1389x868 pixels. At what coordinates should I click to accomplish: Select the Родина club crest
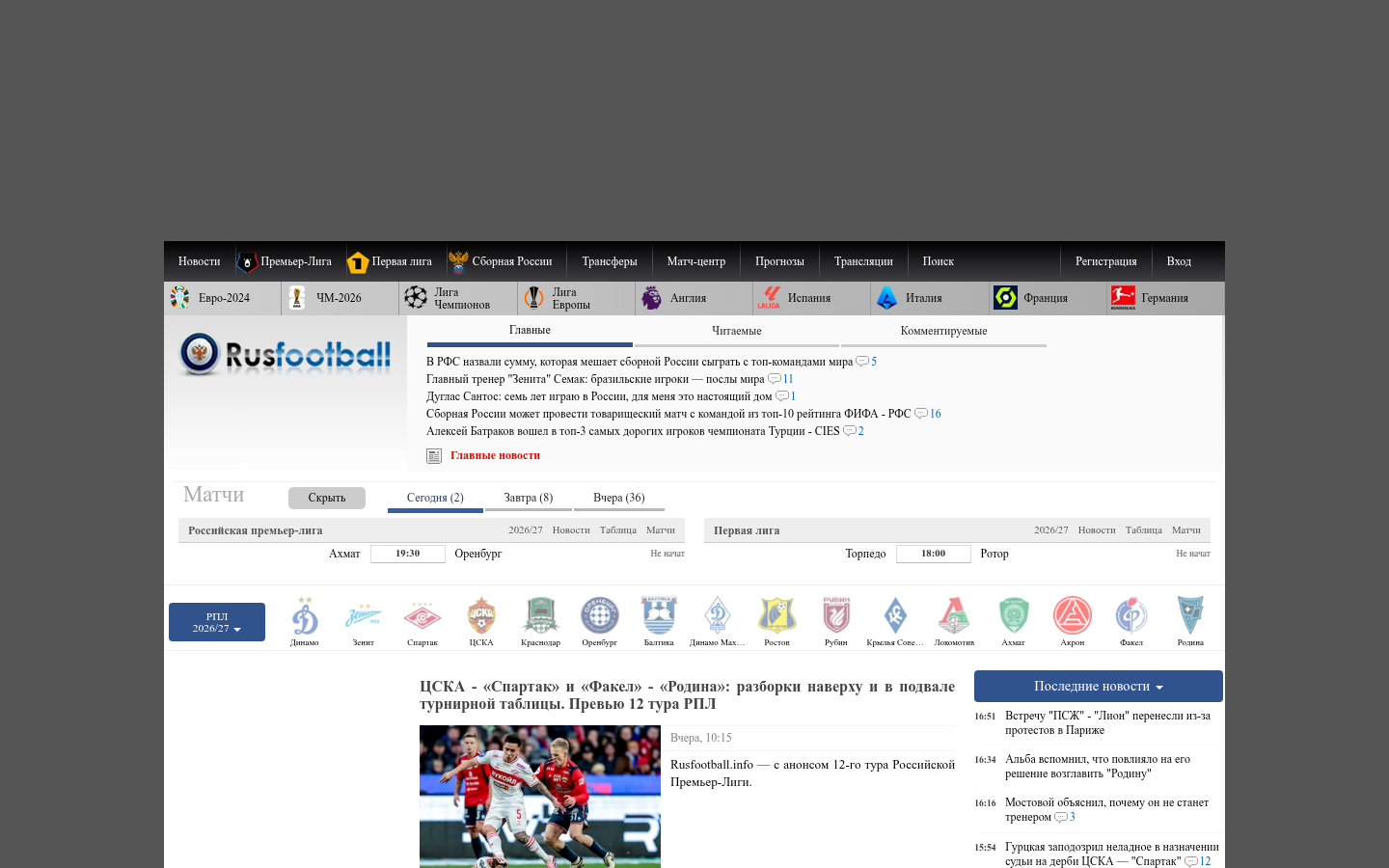pos(1190,615)
